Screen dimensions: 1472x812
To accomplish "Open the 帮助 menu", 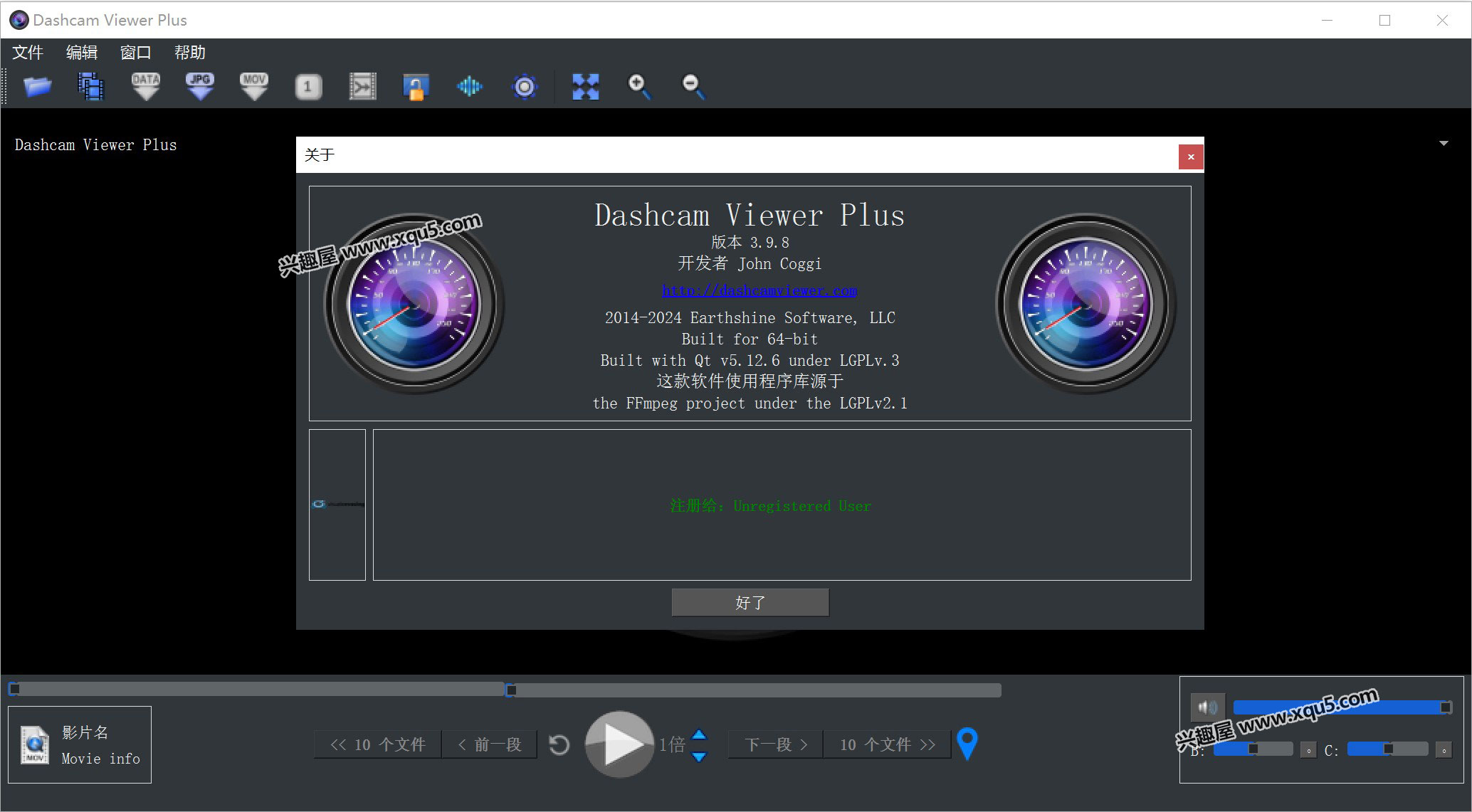I will [x=190, y=52].
